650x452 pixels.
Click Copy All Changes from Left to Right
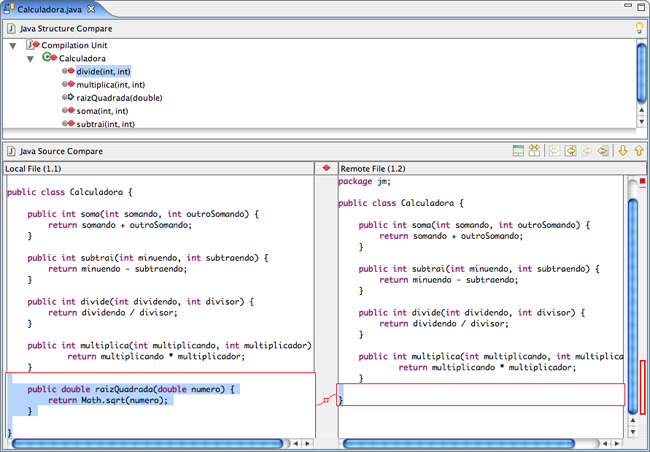point(554,151)
